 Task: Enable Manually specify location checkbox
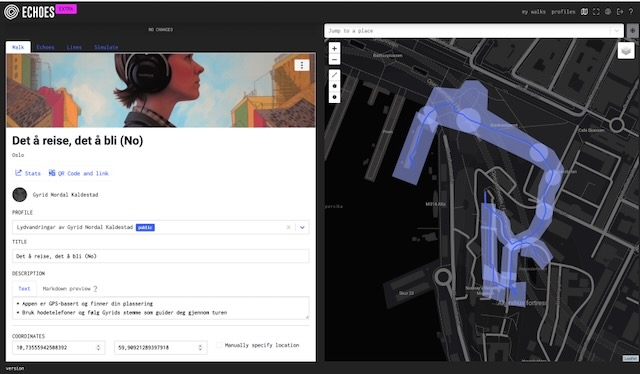(219, 345)
